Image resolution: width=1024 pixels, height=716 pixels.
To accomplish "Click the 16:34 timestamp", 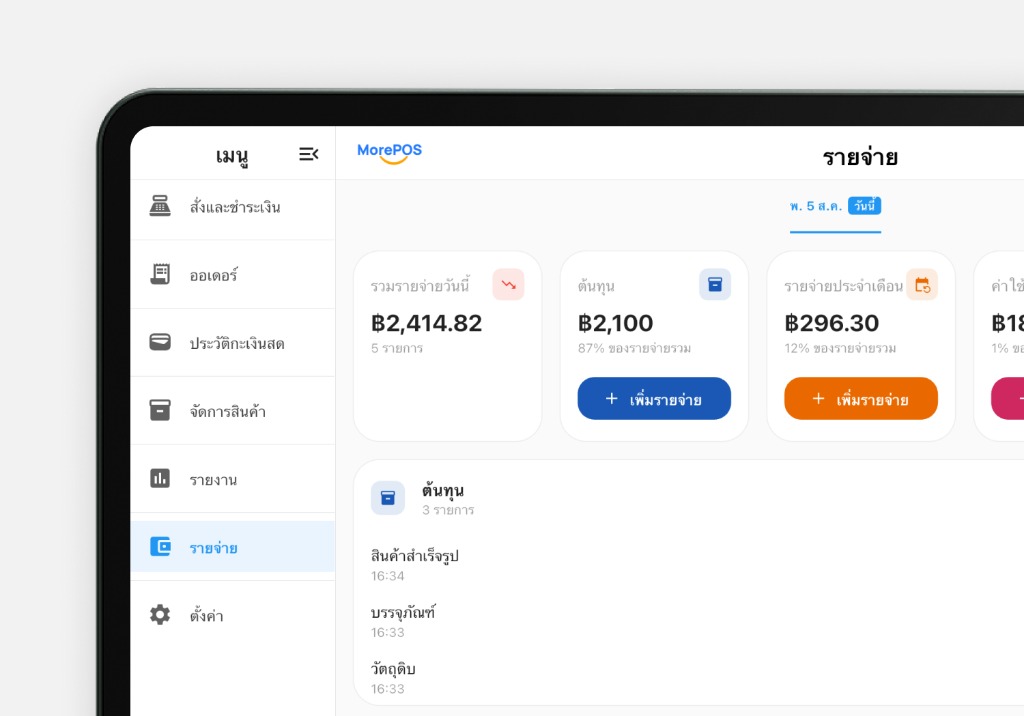I will 387,576.
